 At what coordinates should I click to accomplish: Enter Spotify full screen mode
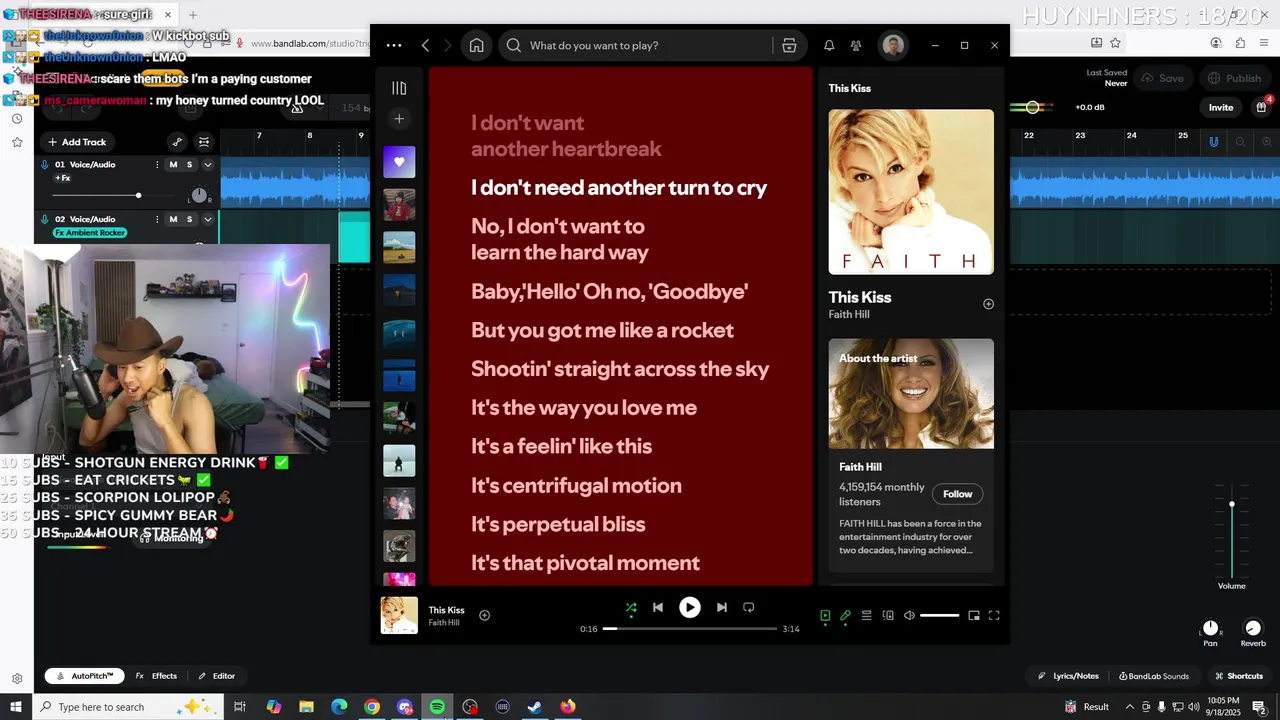pos(994,616)
